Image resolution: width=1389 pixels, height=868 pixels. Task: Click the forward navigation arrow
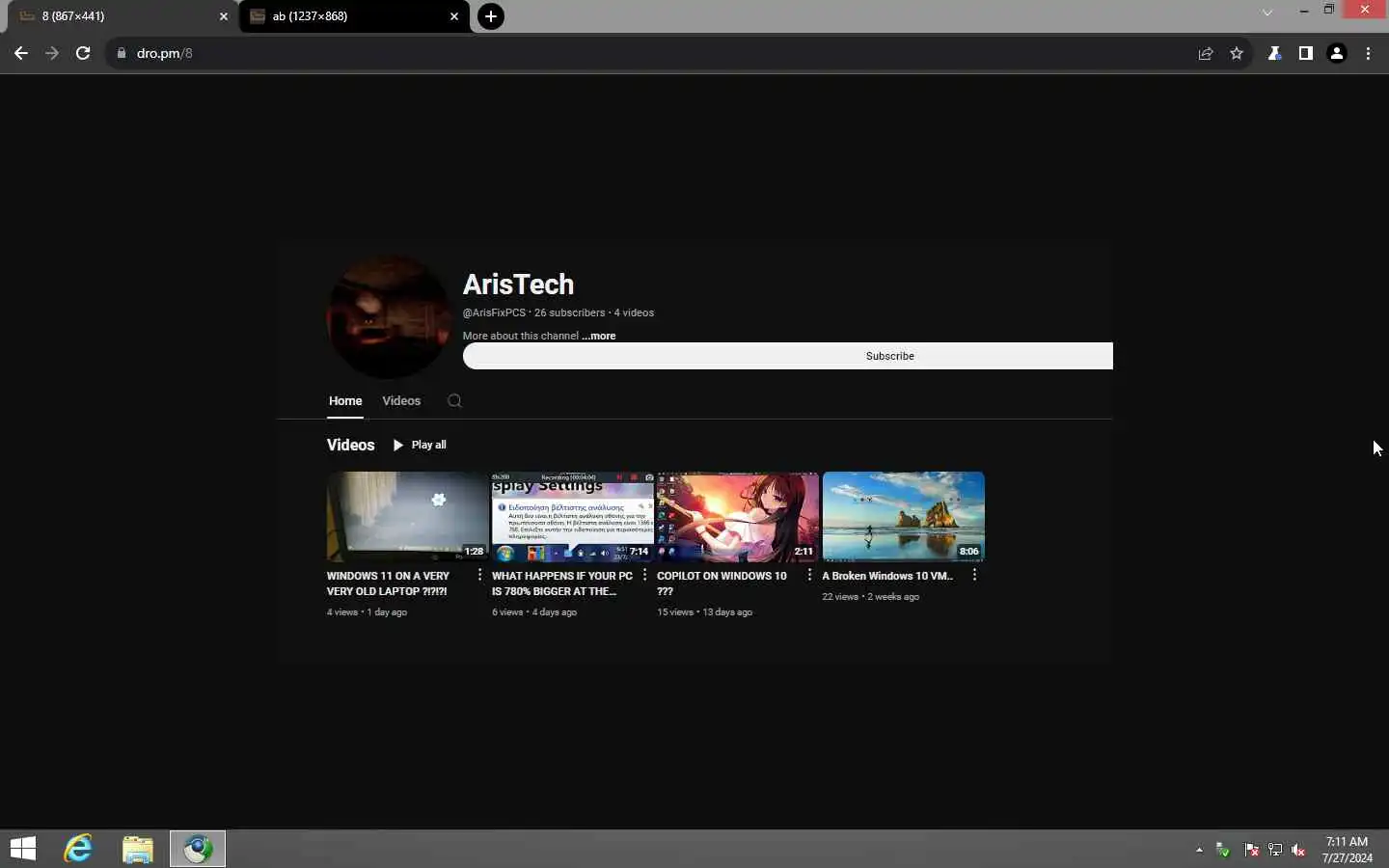[52, 53]
